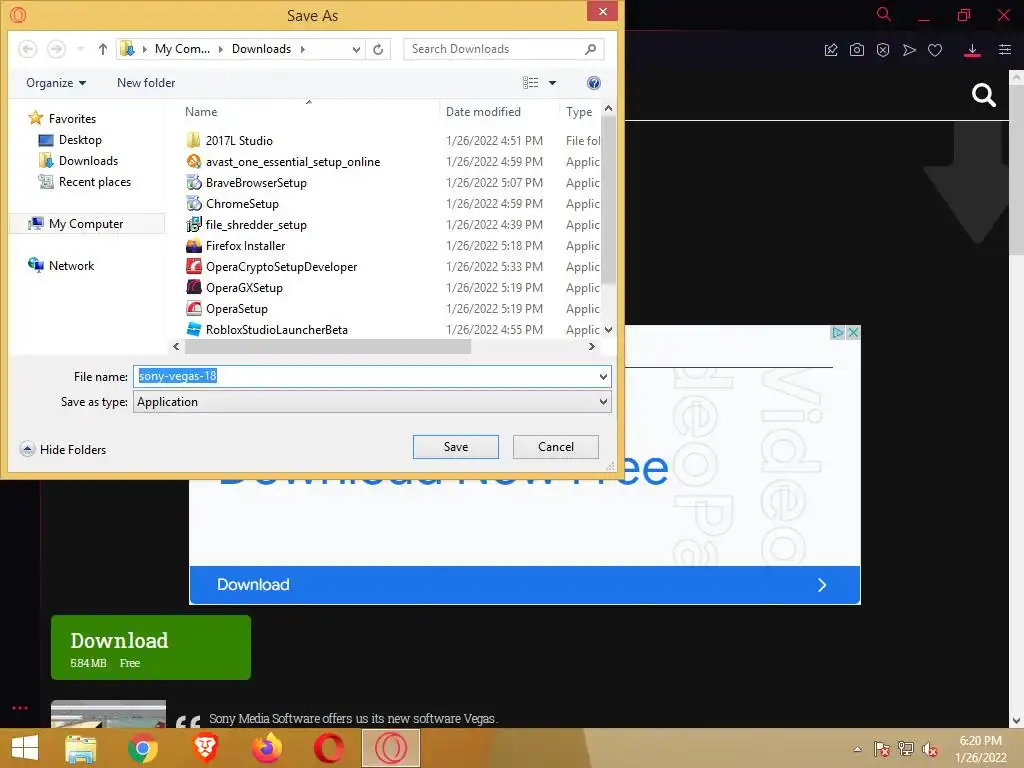Select Downloads in address path
The height and width of the screenshot is (768, 1024).
[x=261, y=49]
